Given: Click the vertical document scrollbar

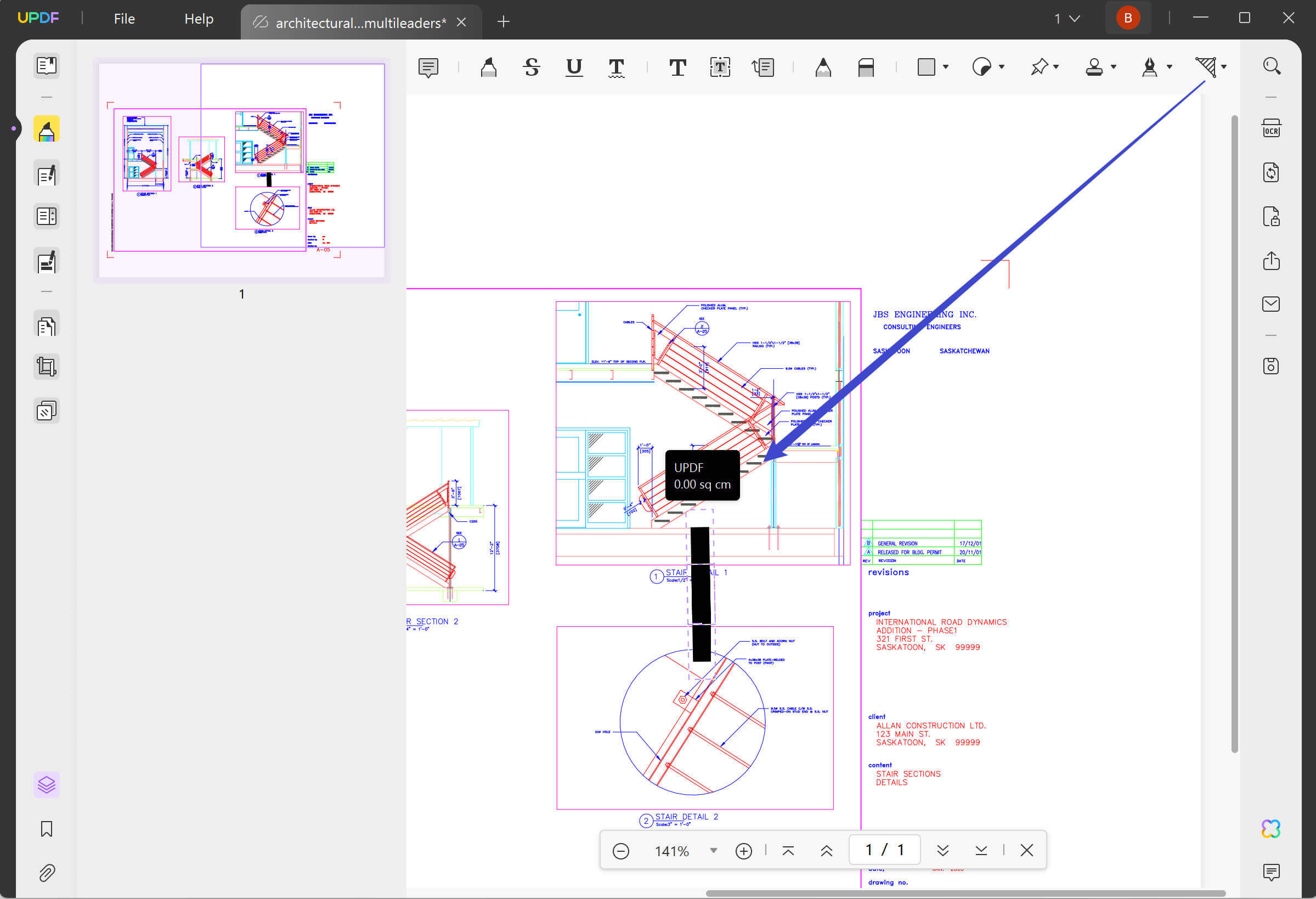Looking at the screenshot, I should 1234,434.
